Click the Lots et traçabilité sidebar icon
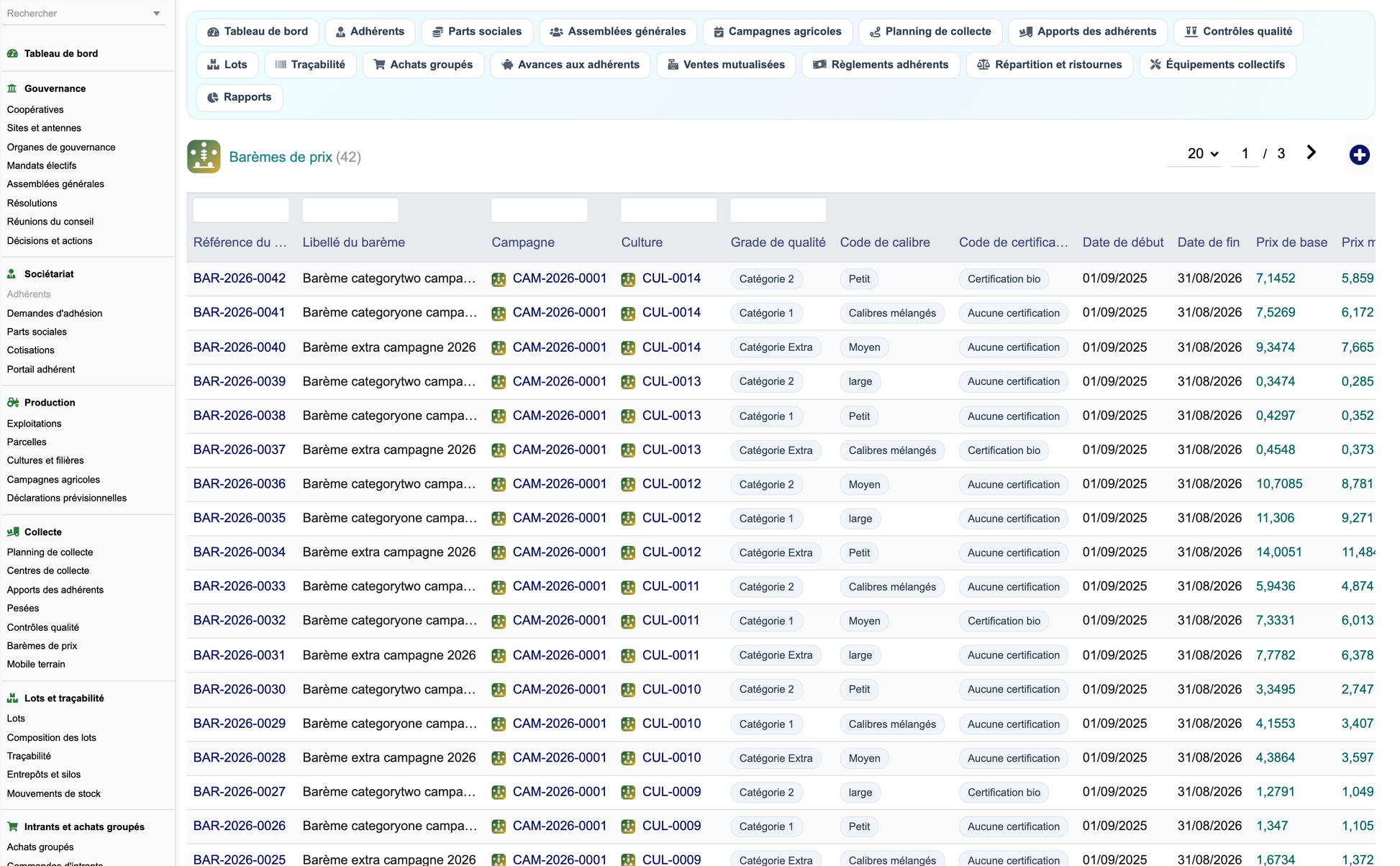 pos(12,698)
